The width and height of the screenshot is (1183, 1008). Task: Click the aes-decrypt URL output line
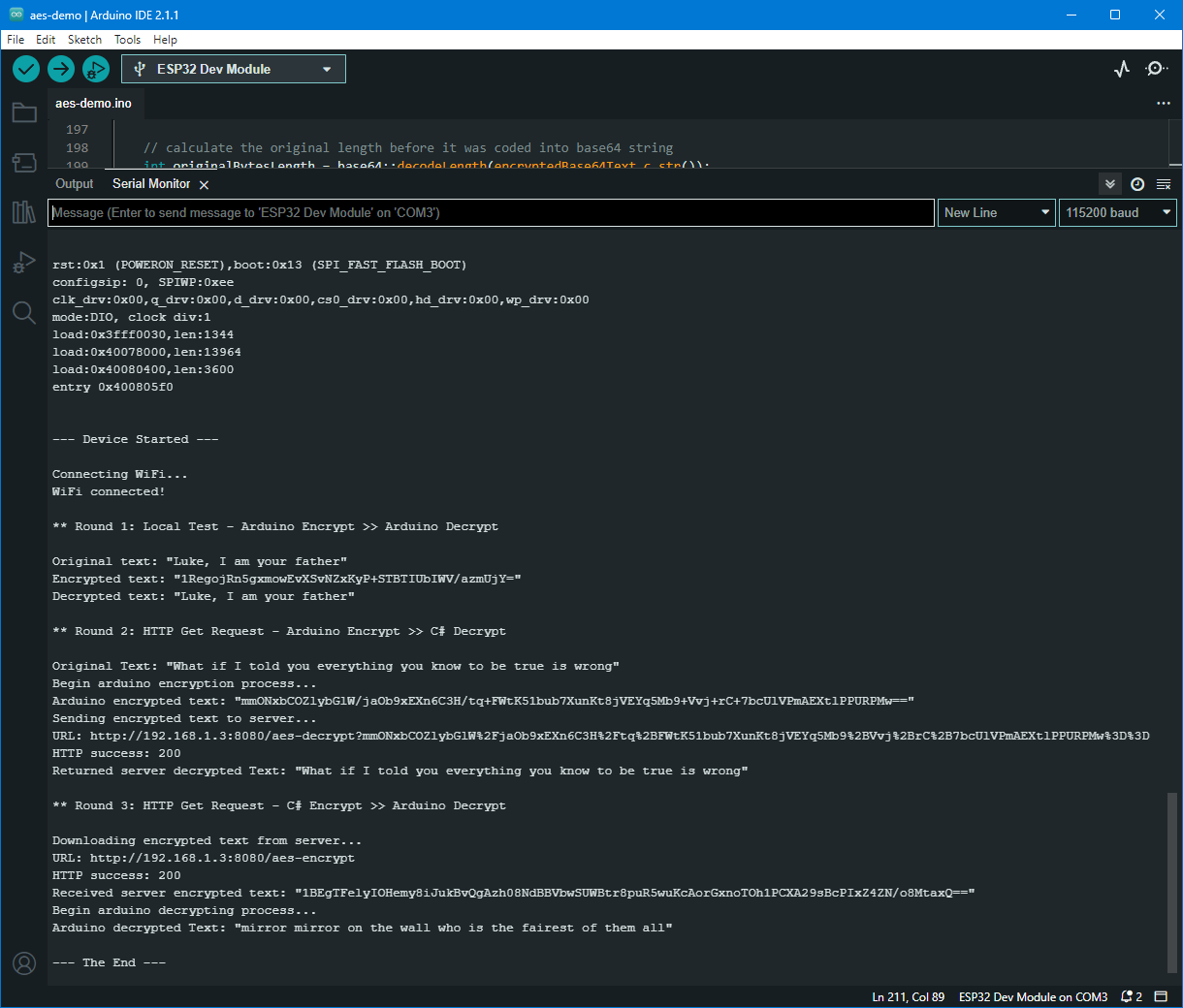point(601,736)
